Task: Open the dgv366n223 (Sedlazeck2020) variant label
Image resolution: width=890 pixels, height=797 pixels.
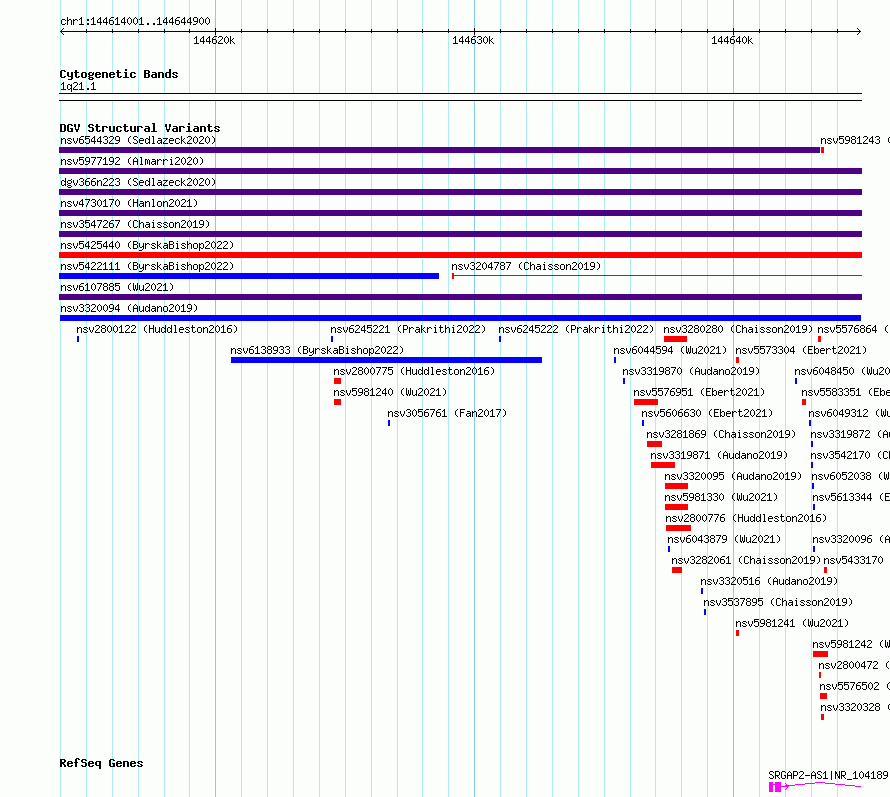Action: 138,182
